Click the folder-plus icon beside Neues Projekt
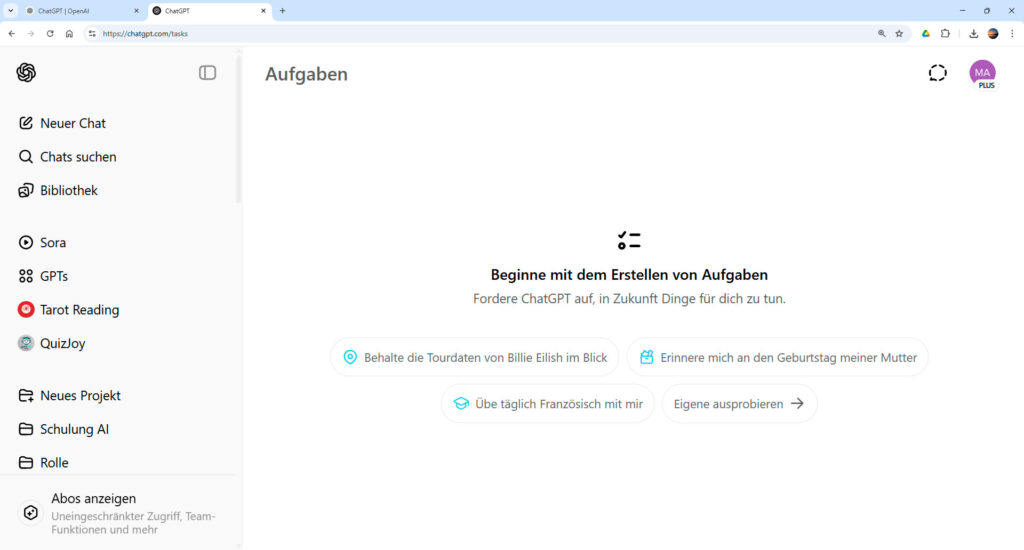 [x=25, y=395]
